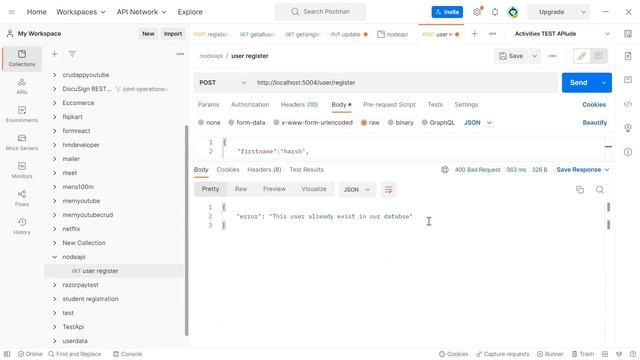The height and width of the screenshot is (360, 640).
Task: Collapse the nodeapi collection
Action: 54,257
